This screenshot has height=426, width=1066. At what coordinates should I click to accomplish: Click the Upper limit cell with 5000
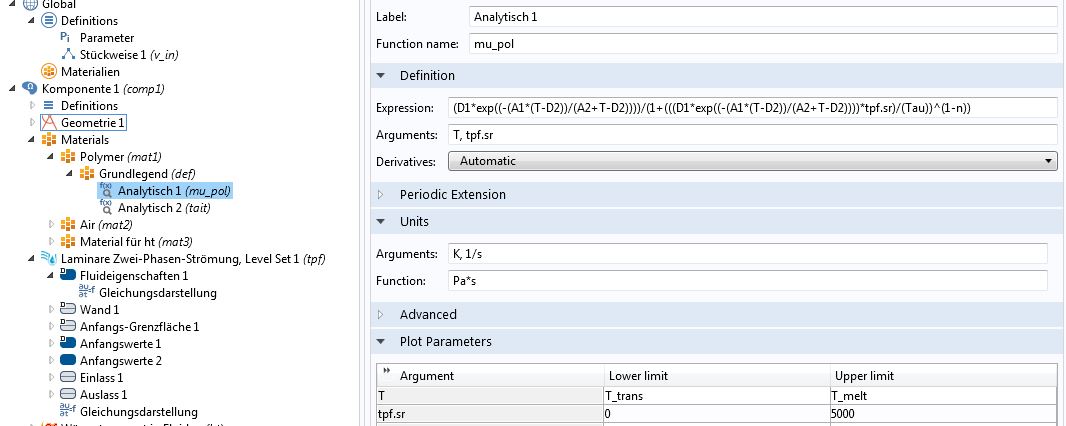pyautogui.click(x=942, y=413)
